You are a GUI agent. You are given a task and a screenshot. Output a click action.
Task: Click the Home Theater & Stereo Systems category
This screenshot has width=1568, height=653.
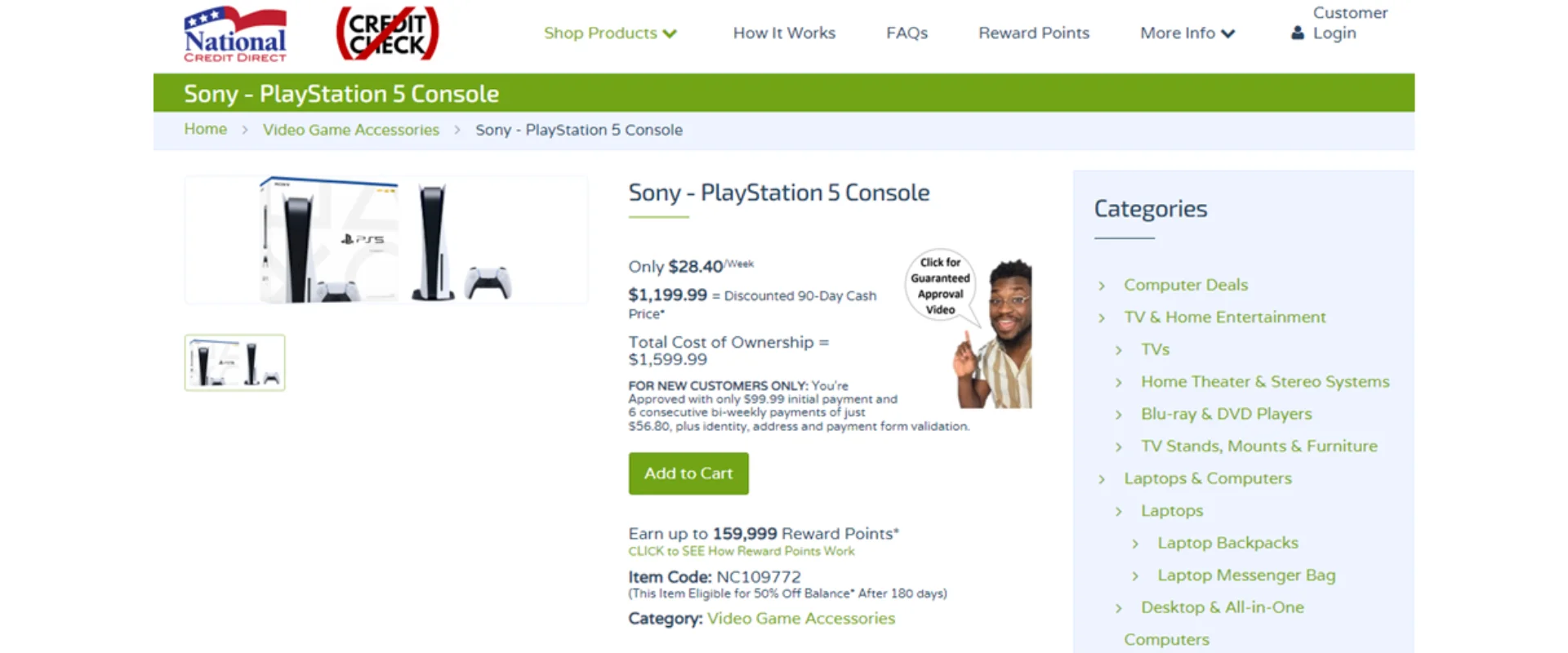1264,381
